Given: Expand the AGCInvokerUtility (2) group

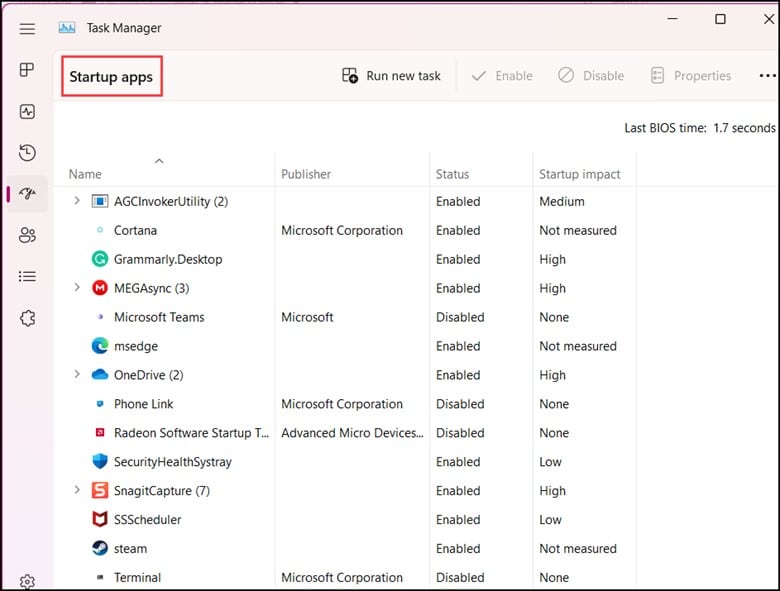Looking at the screenshot, I should 77,201.
